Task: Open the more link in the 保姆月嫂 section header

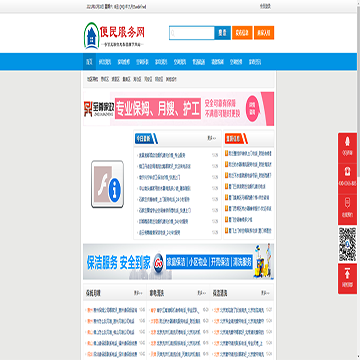Action: pyautogui.click(x=138, y=293)
